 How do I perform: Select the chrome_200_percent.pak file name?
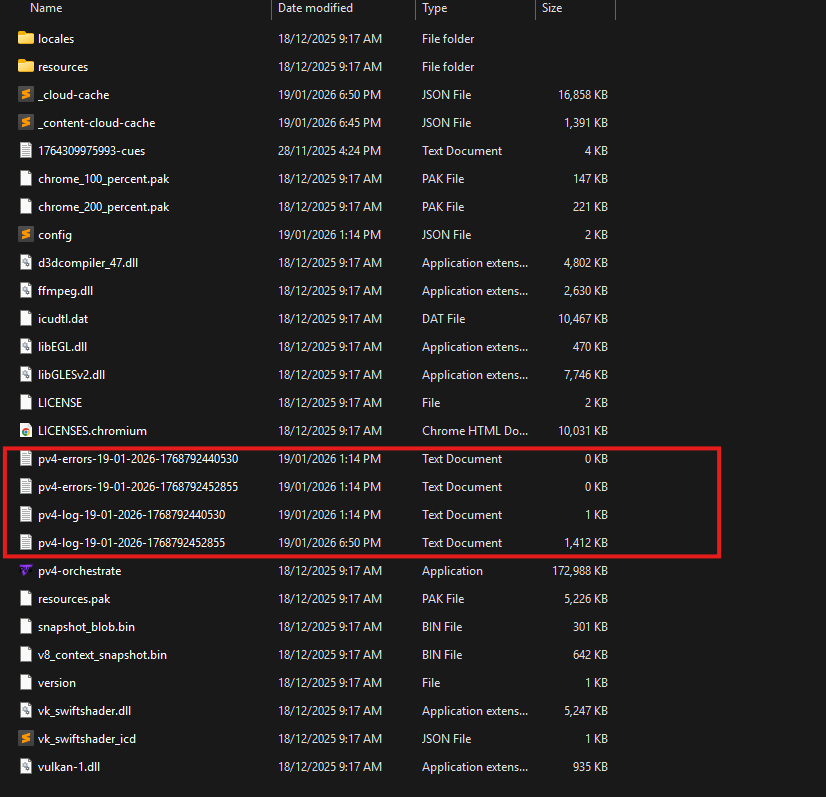pos(104,206)
